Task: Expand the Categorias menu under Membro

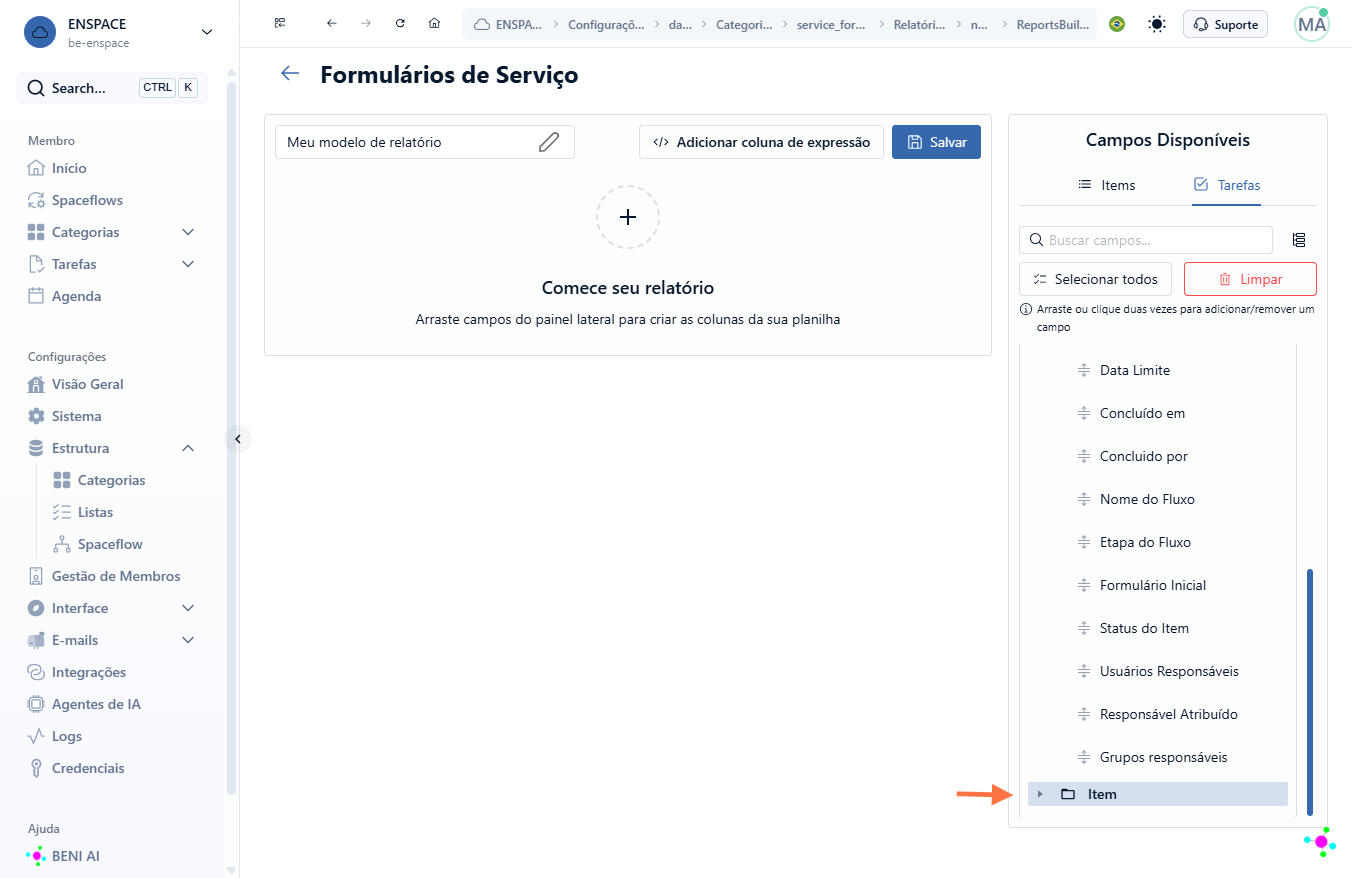Action: [188, 232]
